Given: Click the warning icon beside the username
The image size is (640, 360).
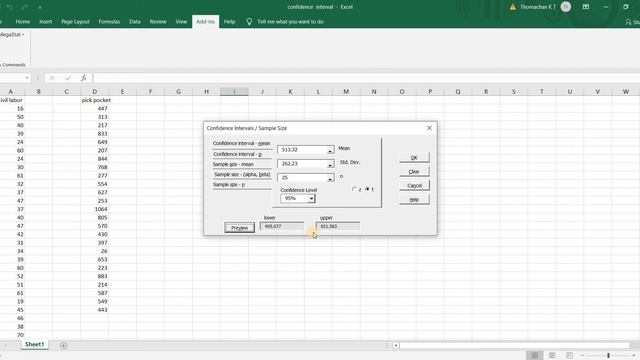Looking at the screenshot, I should click(512, 7).
